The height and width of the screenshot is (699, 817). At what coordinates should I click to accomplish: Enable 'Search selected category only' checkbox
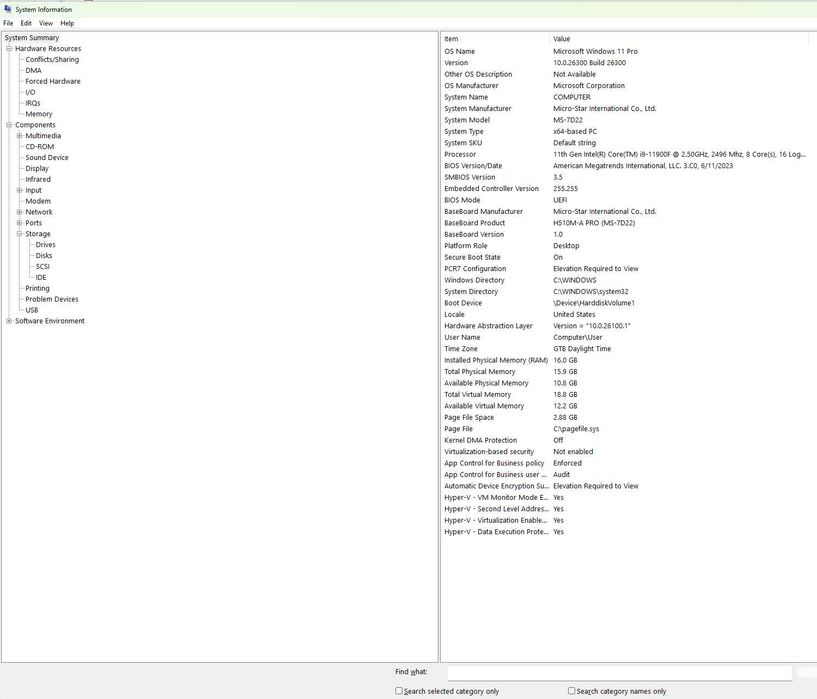click(399, 691)
